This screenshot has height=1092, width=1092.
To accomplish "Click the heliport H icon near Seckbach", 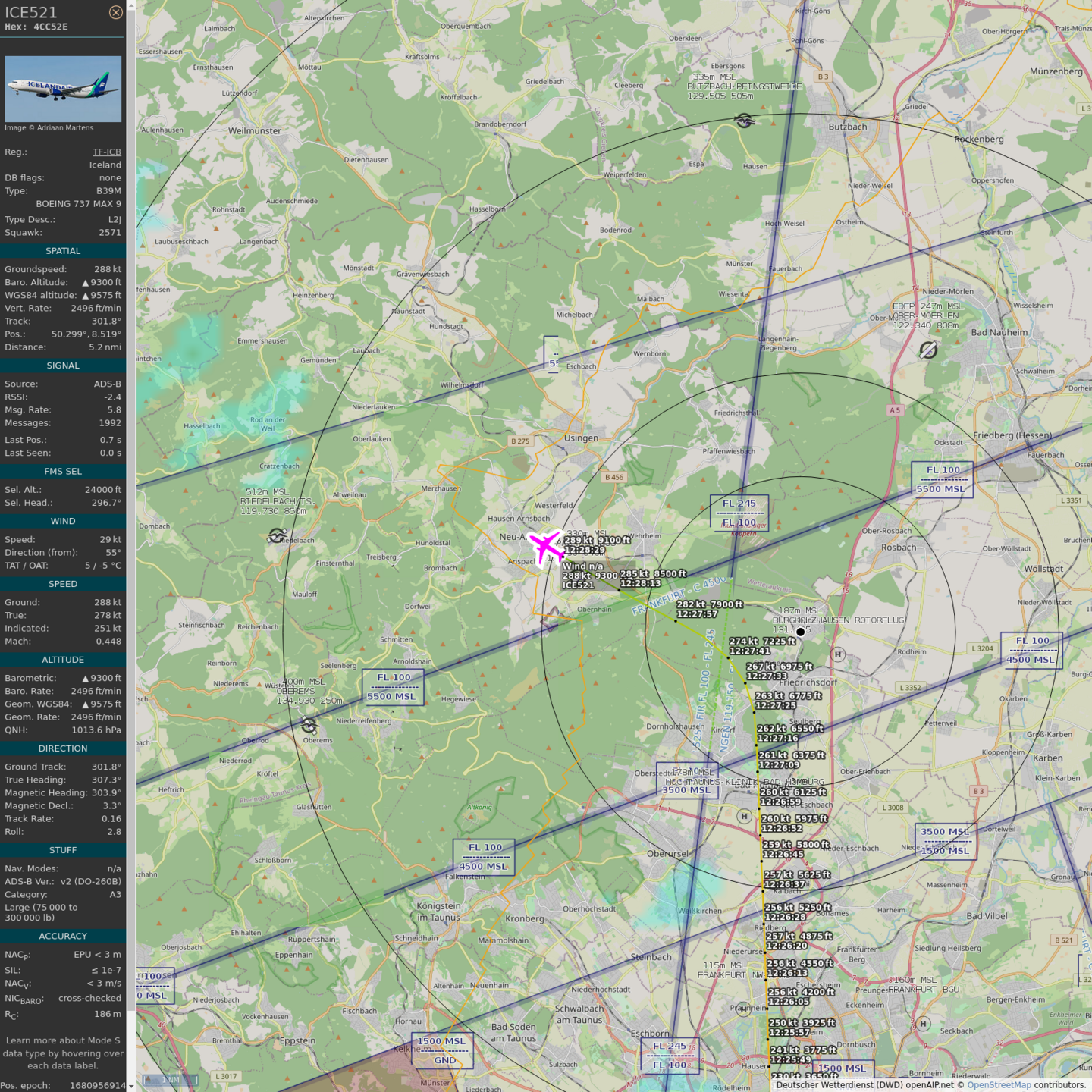I will coord(923,1024).
